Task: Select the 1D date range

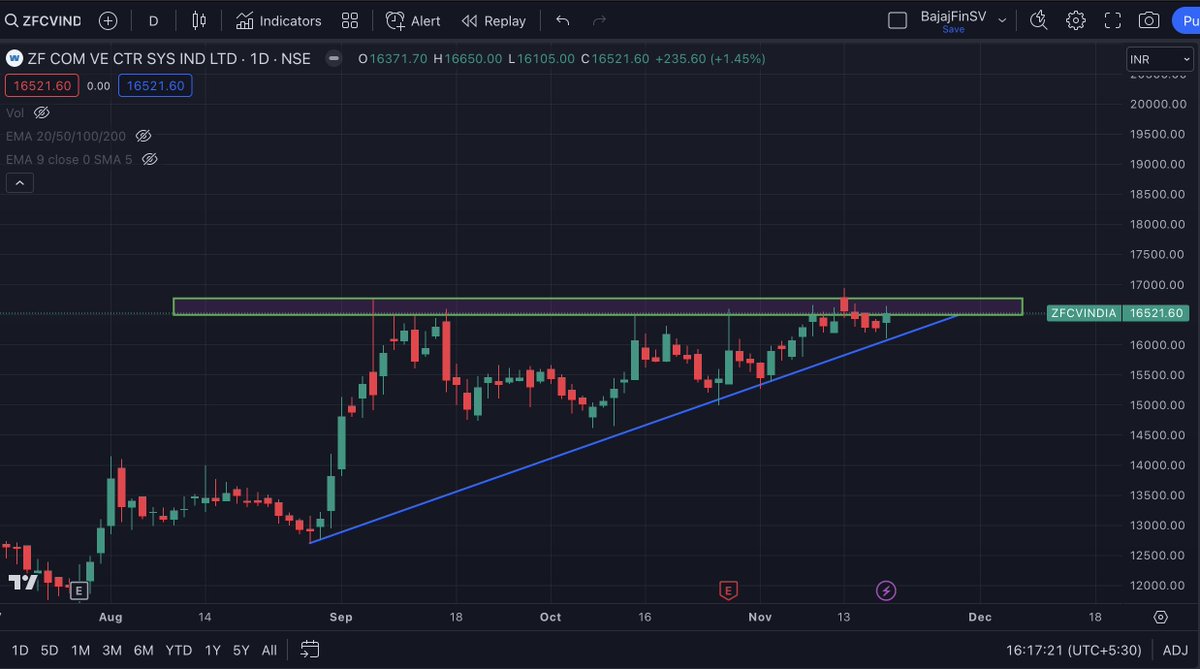Action: pos(20,650)
